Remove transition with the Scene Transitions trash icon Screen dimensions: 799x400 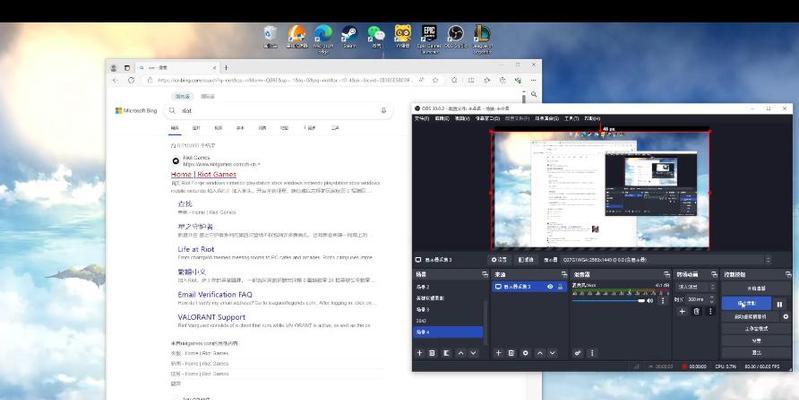tap(697, 311)
